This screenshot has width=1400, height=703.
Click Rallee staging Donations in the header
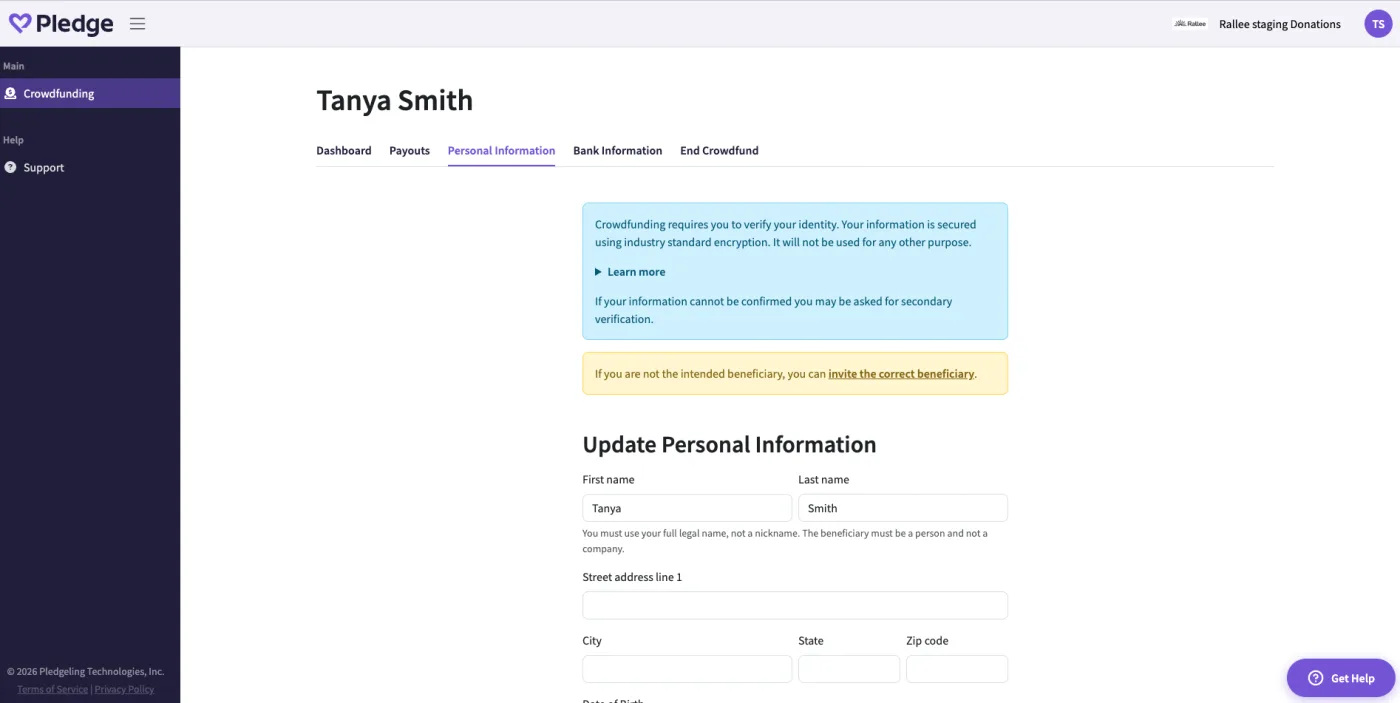point(1279,24)
